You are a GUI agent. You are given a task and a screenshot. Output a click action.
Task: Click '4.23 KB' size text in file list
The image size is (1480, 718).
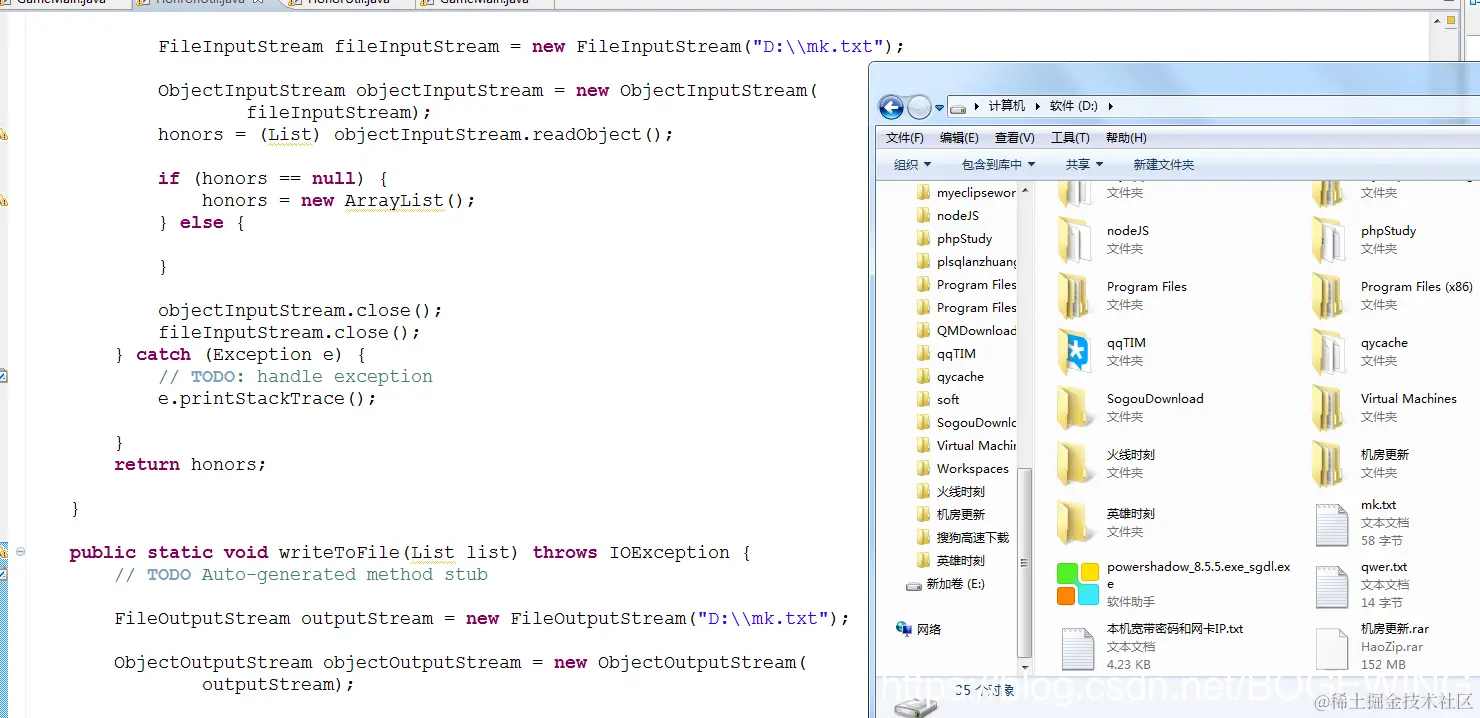1128,664
